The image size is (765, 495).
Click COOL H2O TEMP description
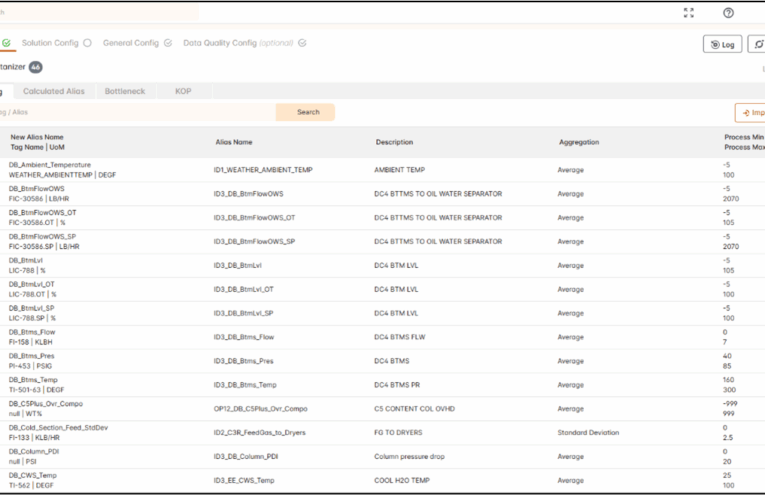point(402,480)
